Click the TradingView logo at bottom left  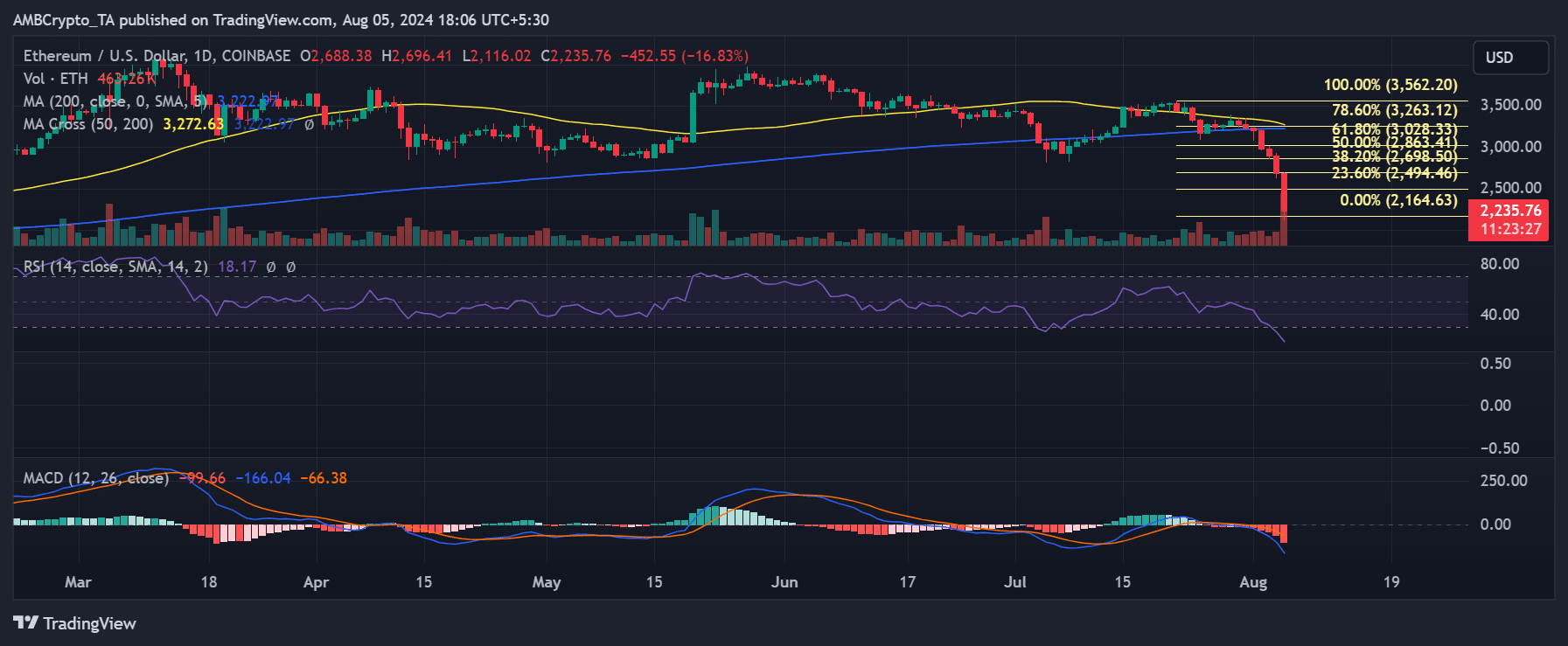click(74, 623)
